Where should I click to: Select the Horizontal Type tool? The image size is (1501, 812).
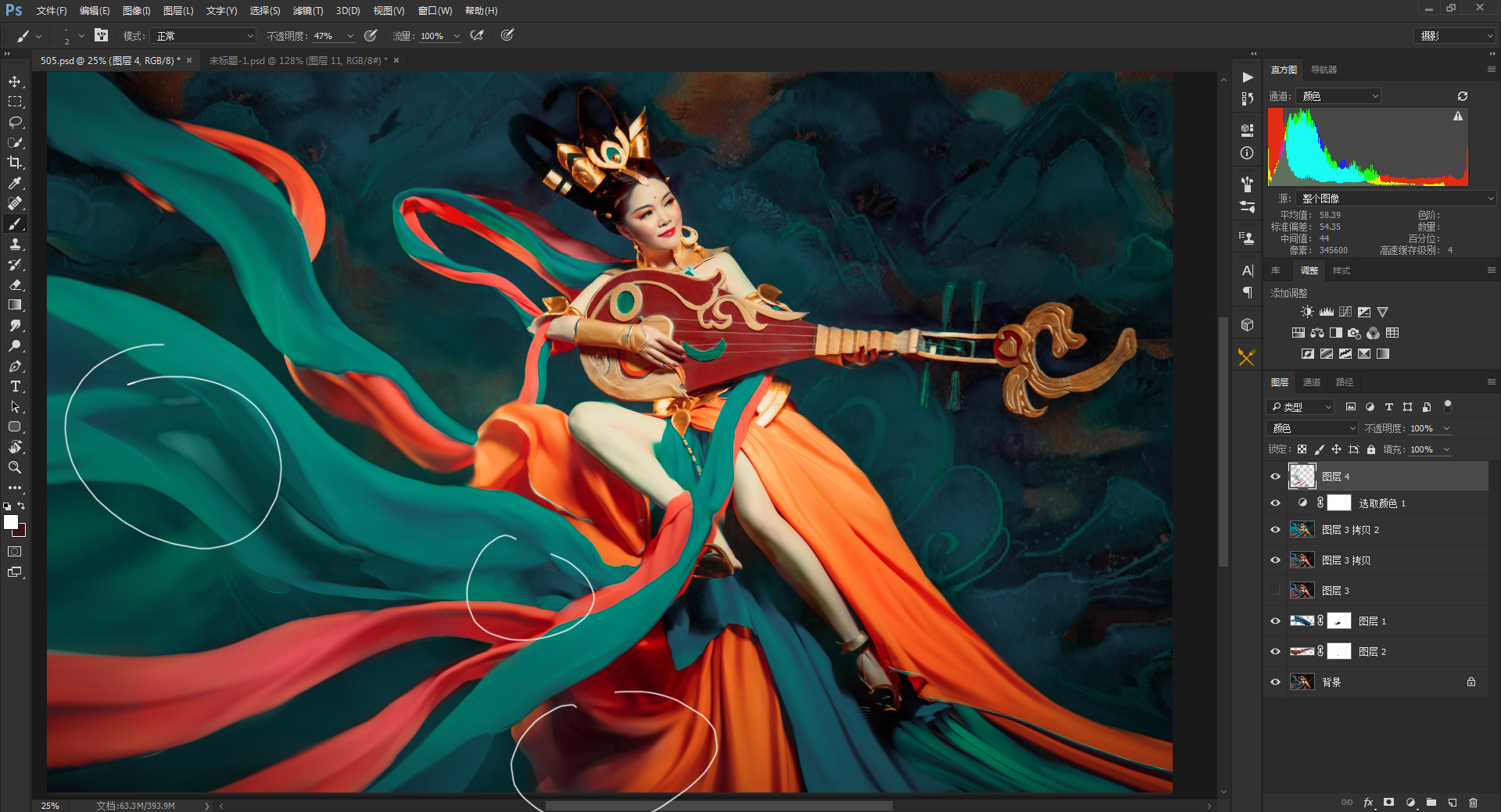click(15, 386)
